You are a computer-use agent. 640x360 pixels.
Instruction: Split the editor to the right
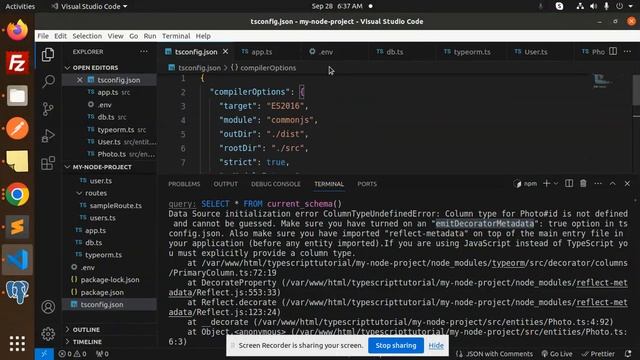[613, 51]
